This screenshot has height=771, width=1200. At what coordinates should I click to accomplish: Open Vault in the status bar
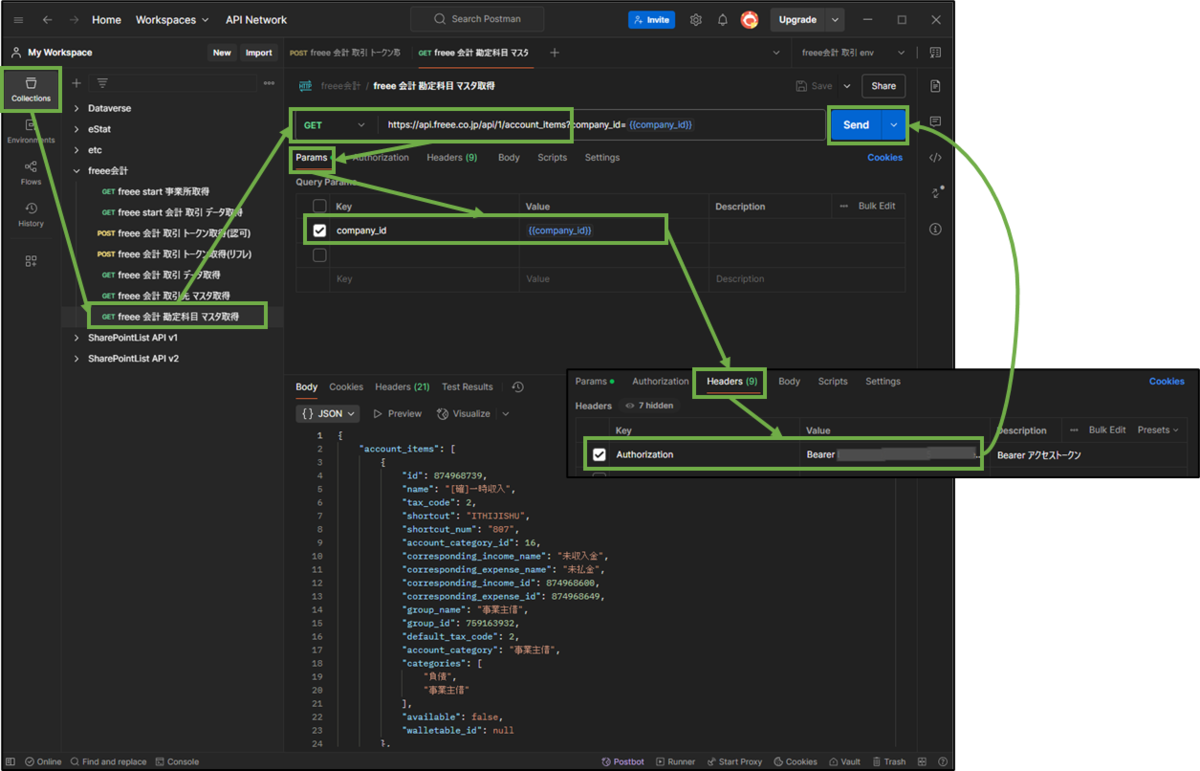click(x=845, y=762)
